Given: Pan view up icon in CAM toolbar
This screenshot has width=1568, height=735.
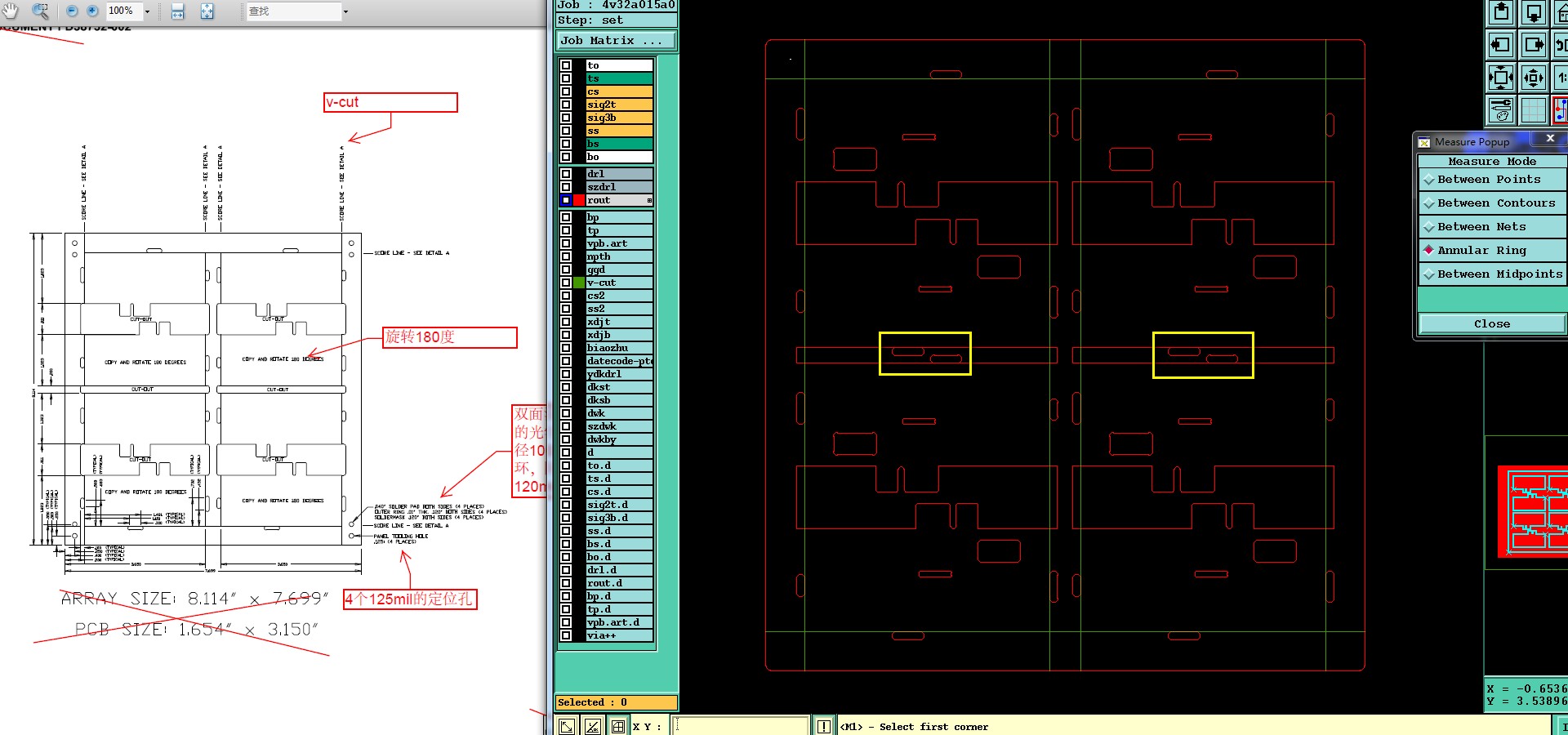Looking at the screenshot, I should [1501, 13].
